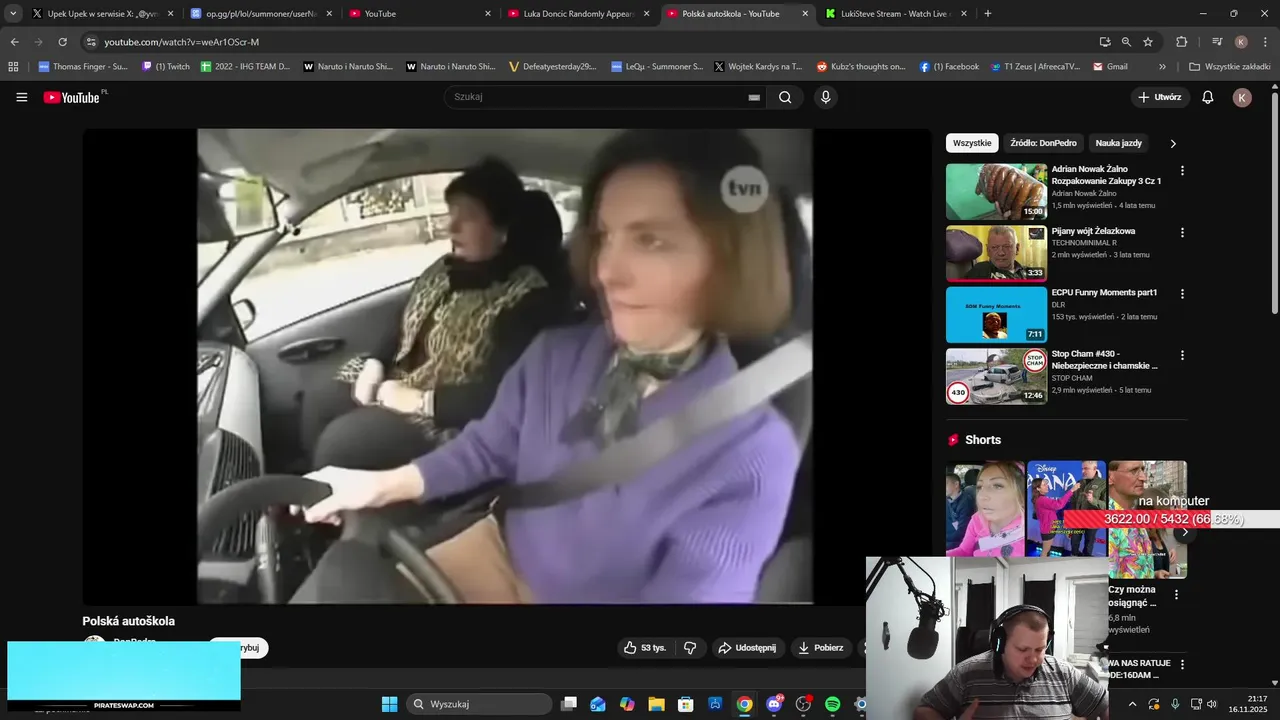
Task: Open tab search dropdown at tab strip start
Action: [13, 13]
